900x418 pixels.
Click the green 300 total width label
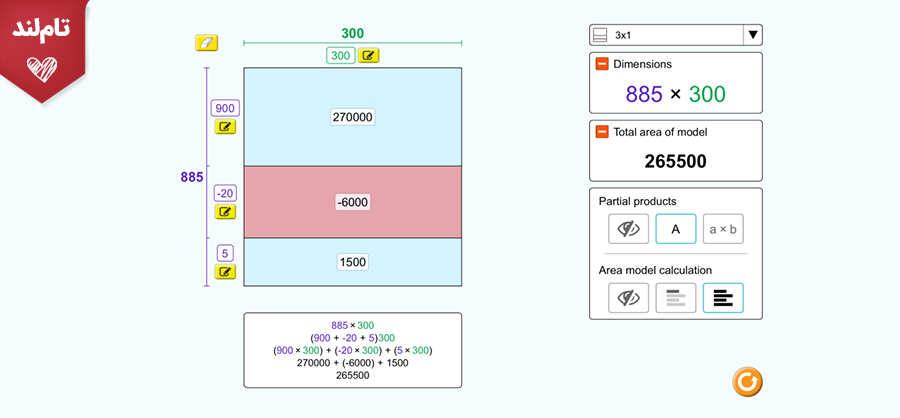pyautogui.click(x=352, y=33)
